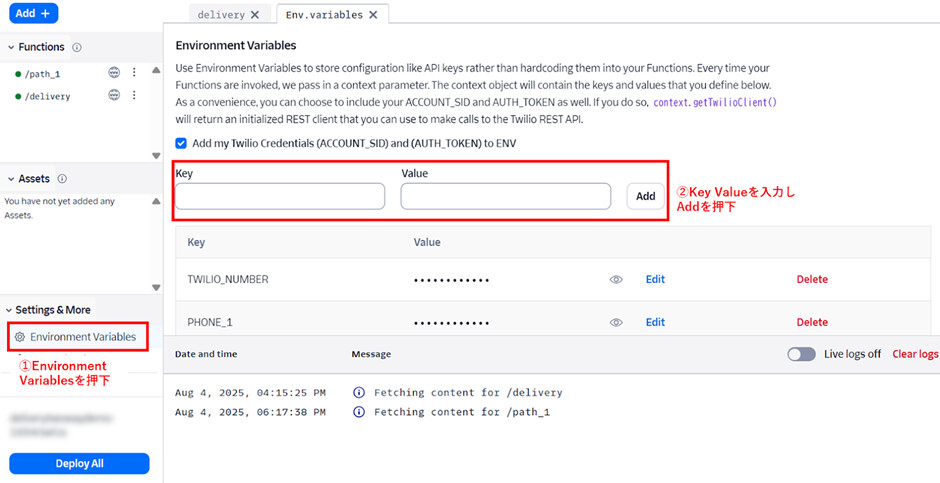Screen dimensions: 940x483
Task: Click the globe icon next to /path_1
Action: click(x=114, y=74)
